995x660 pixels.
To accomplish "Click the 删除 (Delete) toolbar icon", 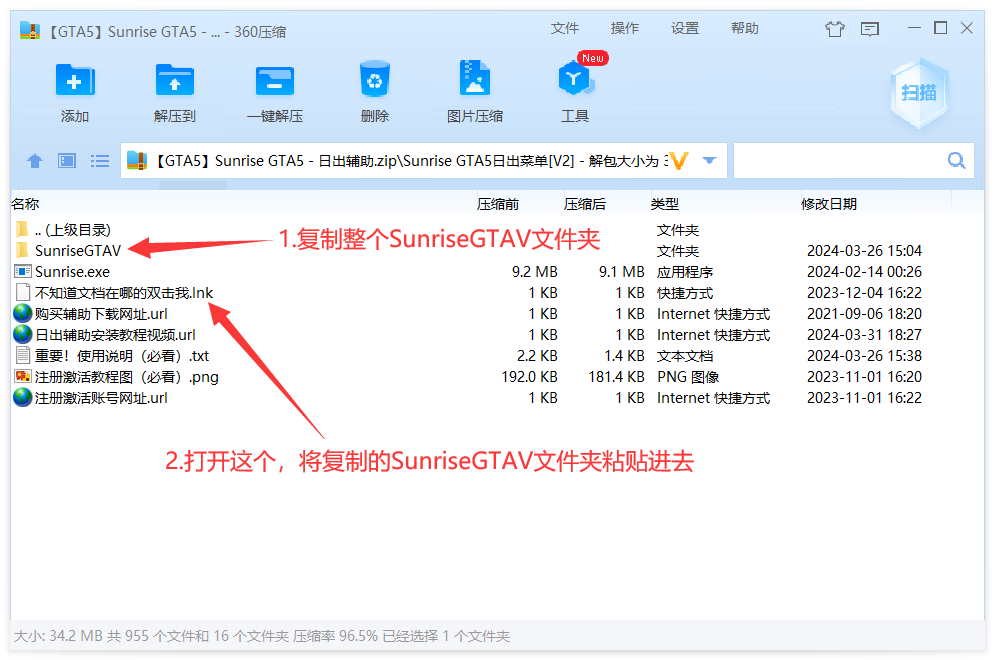I will (374, 90).
